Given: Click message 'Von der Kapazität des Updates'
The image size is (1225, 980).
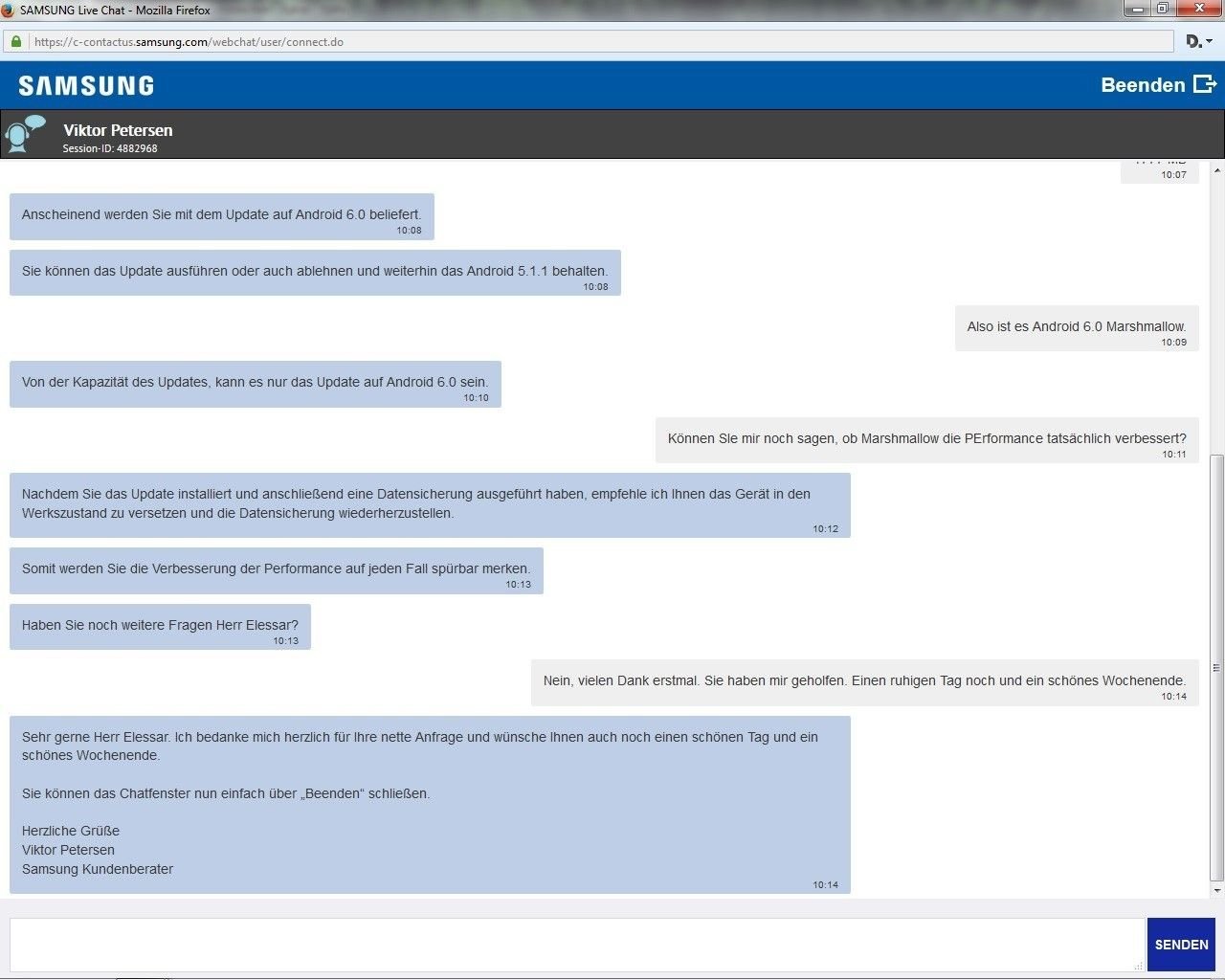Looking at the screenshot, I should point(256,384).
